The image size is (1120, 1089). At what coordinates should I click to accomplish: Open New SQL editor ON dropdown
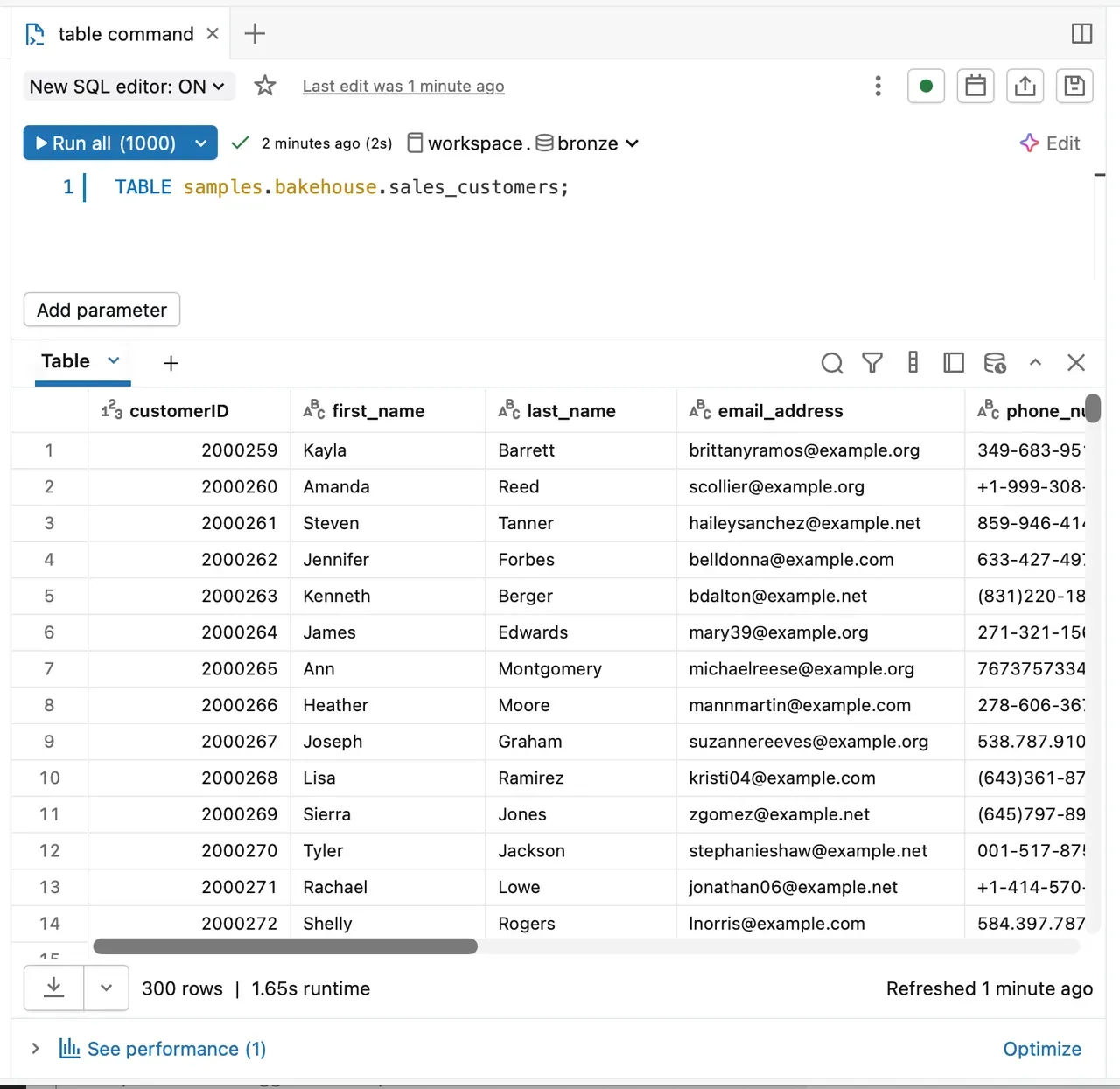[x=129, y=86]
